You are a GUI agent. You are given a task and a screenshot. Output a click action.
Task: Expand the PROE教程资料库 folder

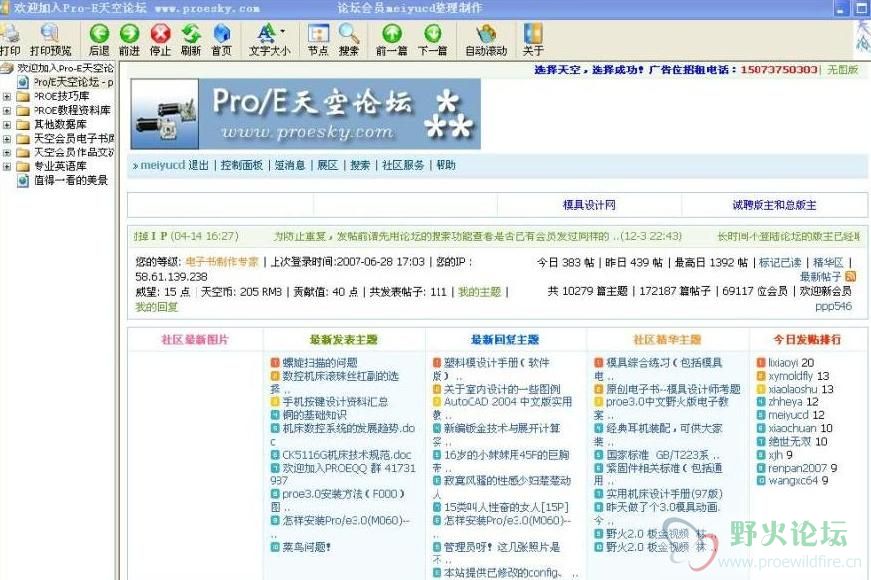coord(7,111)
